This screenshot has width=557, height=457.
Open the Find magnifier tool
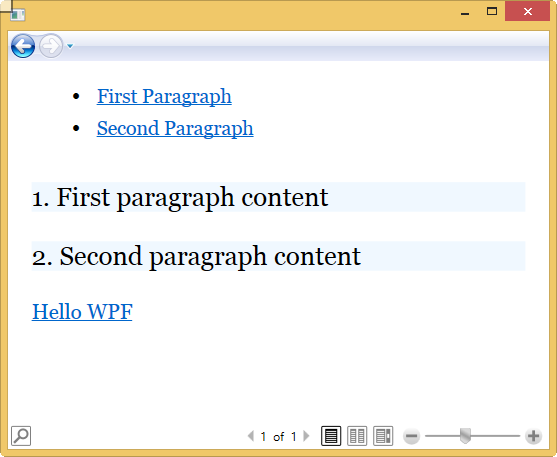click(x=21, y=436)
